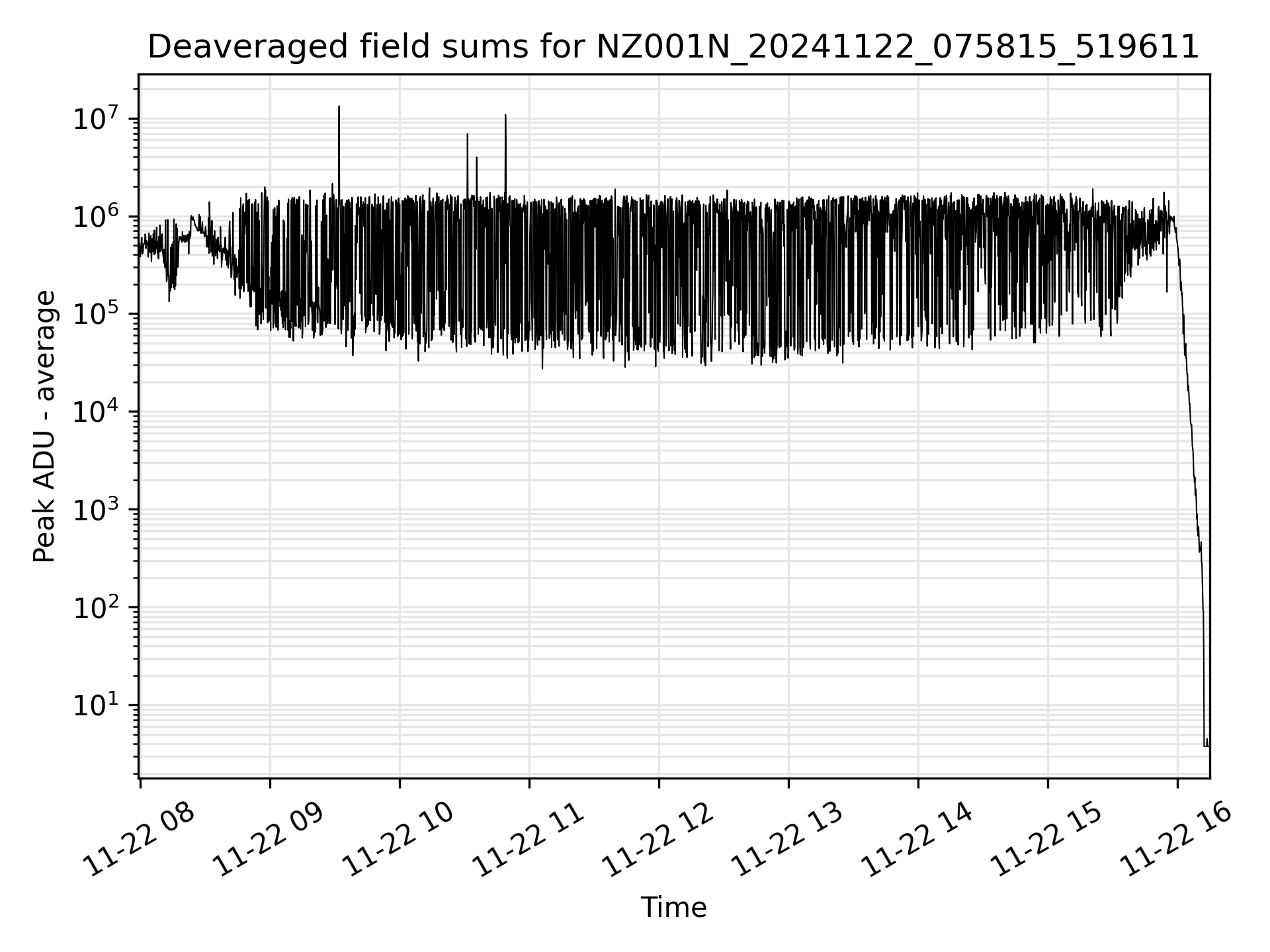Click the 10^2 y-axis tick label
This screenshot has height=952, width=1270.
(x=97, y=608)
